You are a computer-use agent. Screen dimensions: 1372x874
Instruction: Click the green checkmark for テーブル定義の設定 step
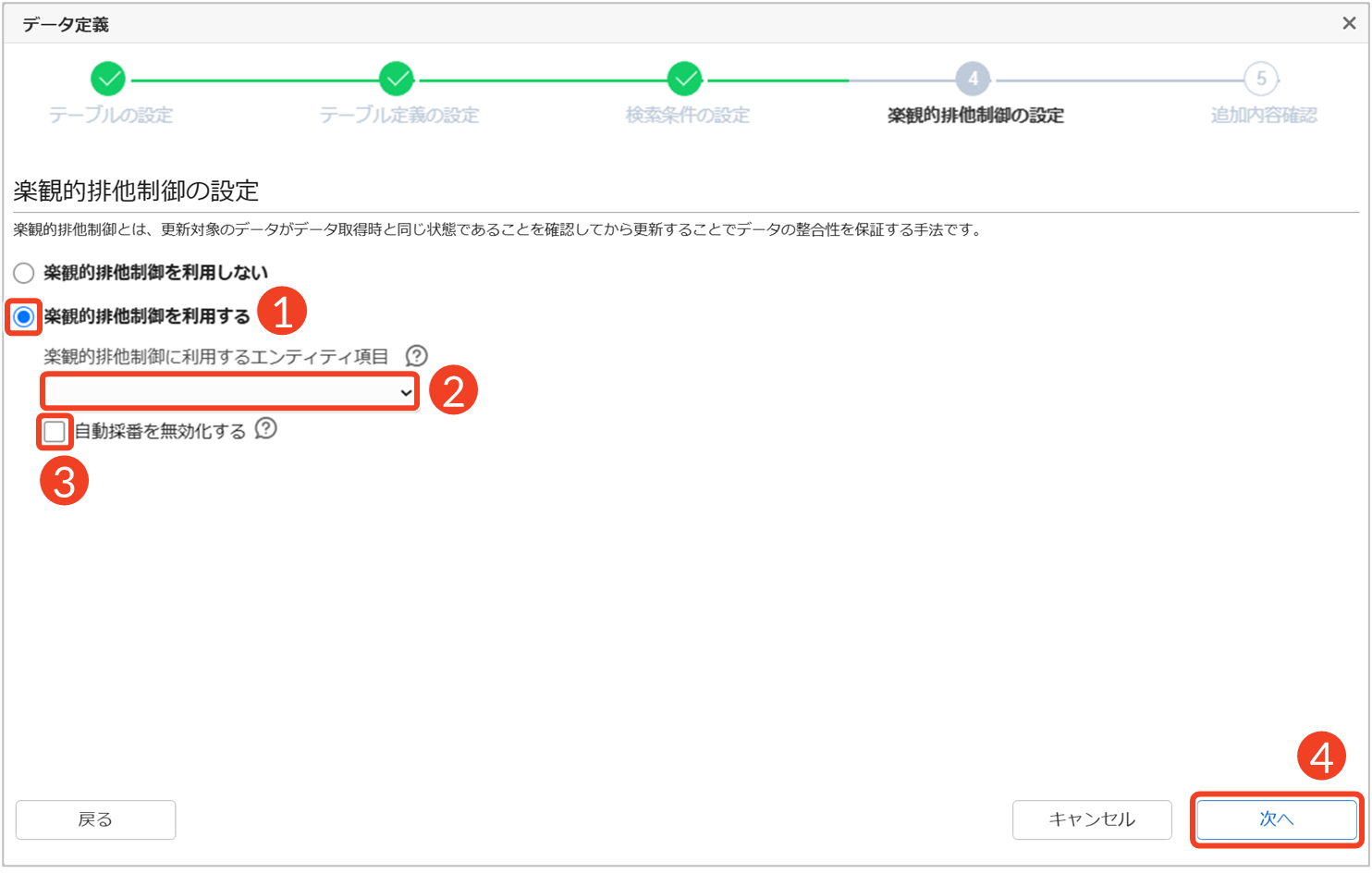click(x=397, y=80)
